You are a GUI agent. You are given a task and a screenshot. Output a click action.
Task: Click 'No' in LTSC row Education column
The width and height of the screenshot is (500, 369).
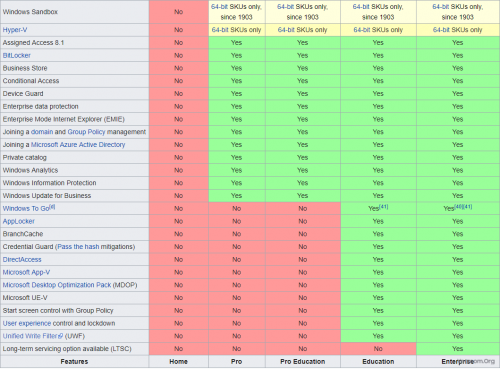click(378, 349)
